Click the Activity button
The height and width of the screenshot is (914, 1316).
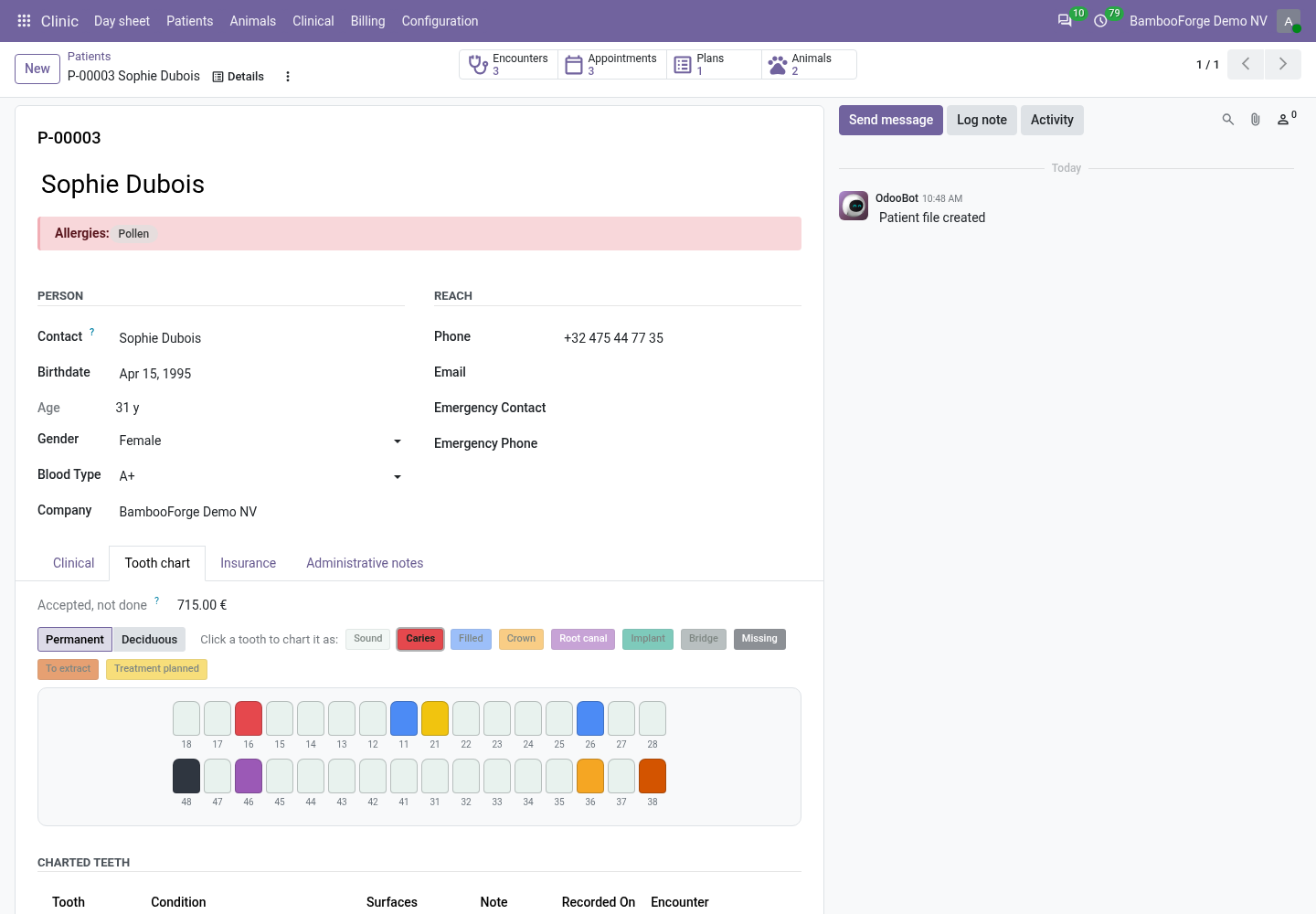click(x=1052, y=120)
